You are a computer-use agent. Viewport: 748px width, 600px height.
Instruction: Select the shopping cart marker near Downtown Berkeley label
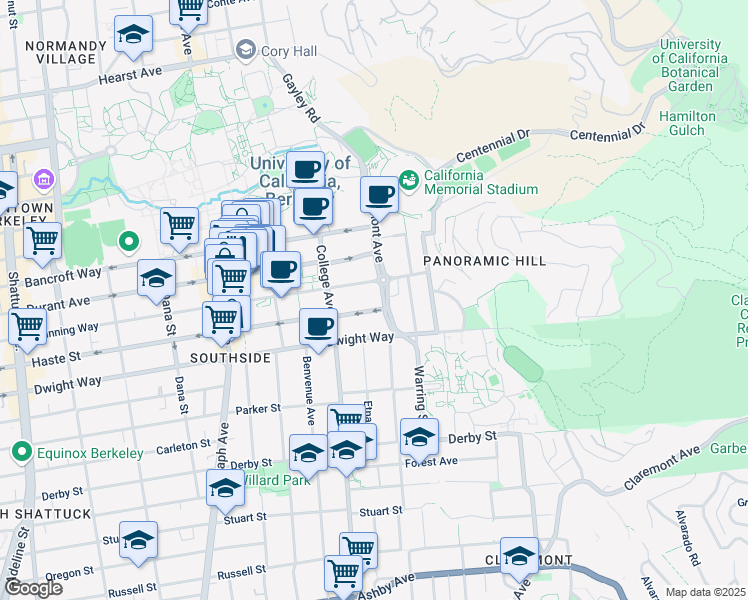[x=42, y=242]
